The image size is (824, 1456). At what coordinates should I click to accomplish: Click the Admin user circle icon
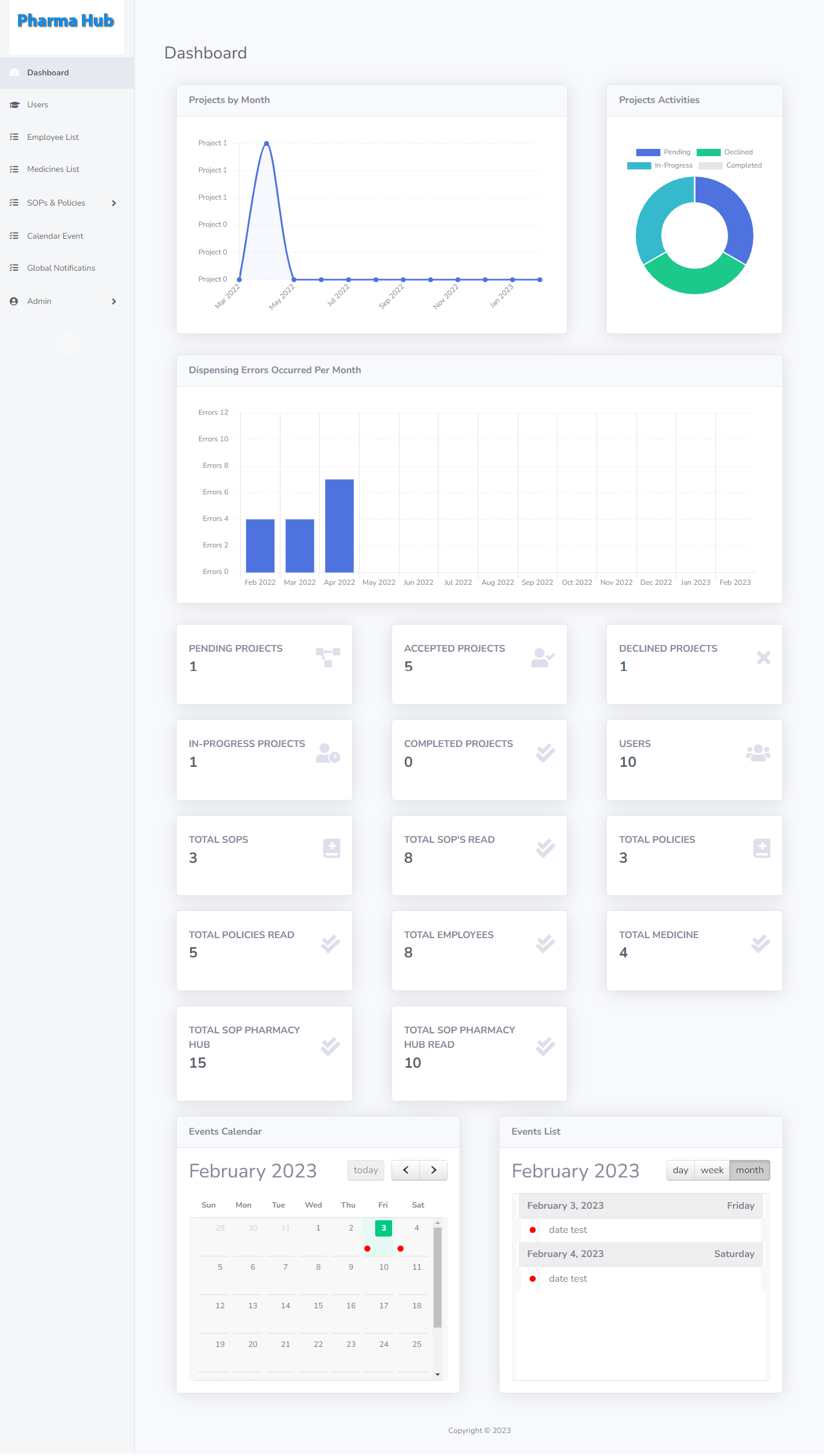point(14,301)
